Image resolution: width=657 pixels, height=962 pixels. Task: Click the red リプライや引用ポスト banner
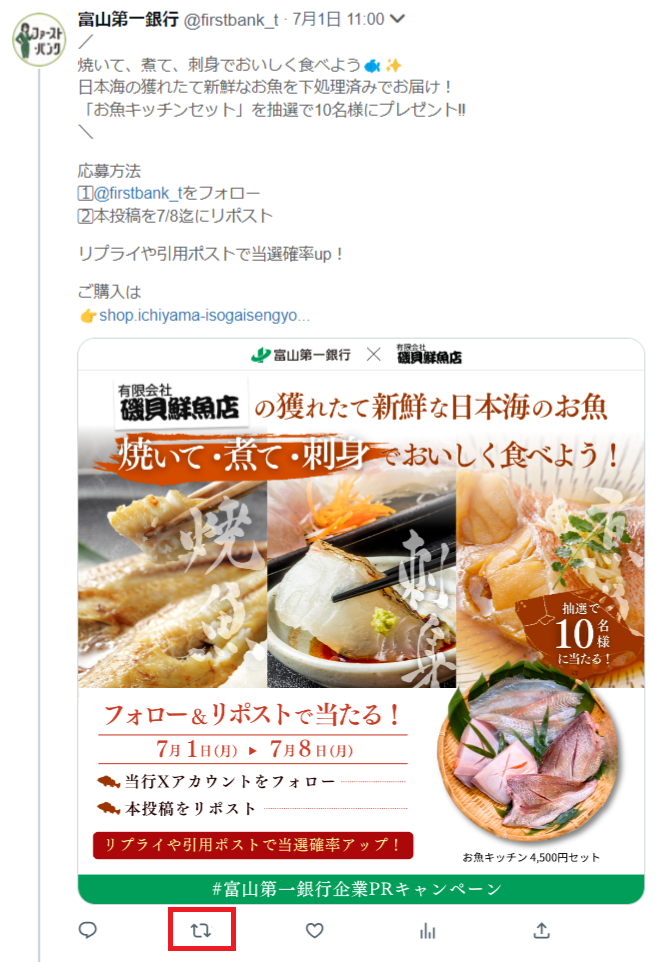[253, 845]
